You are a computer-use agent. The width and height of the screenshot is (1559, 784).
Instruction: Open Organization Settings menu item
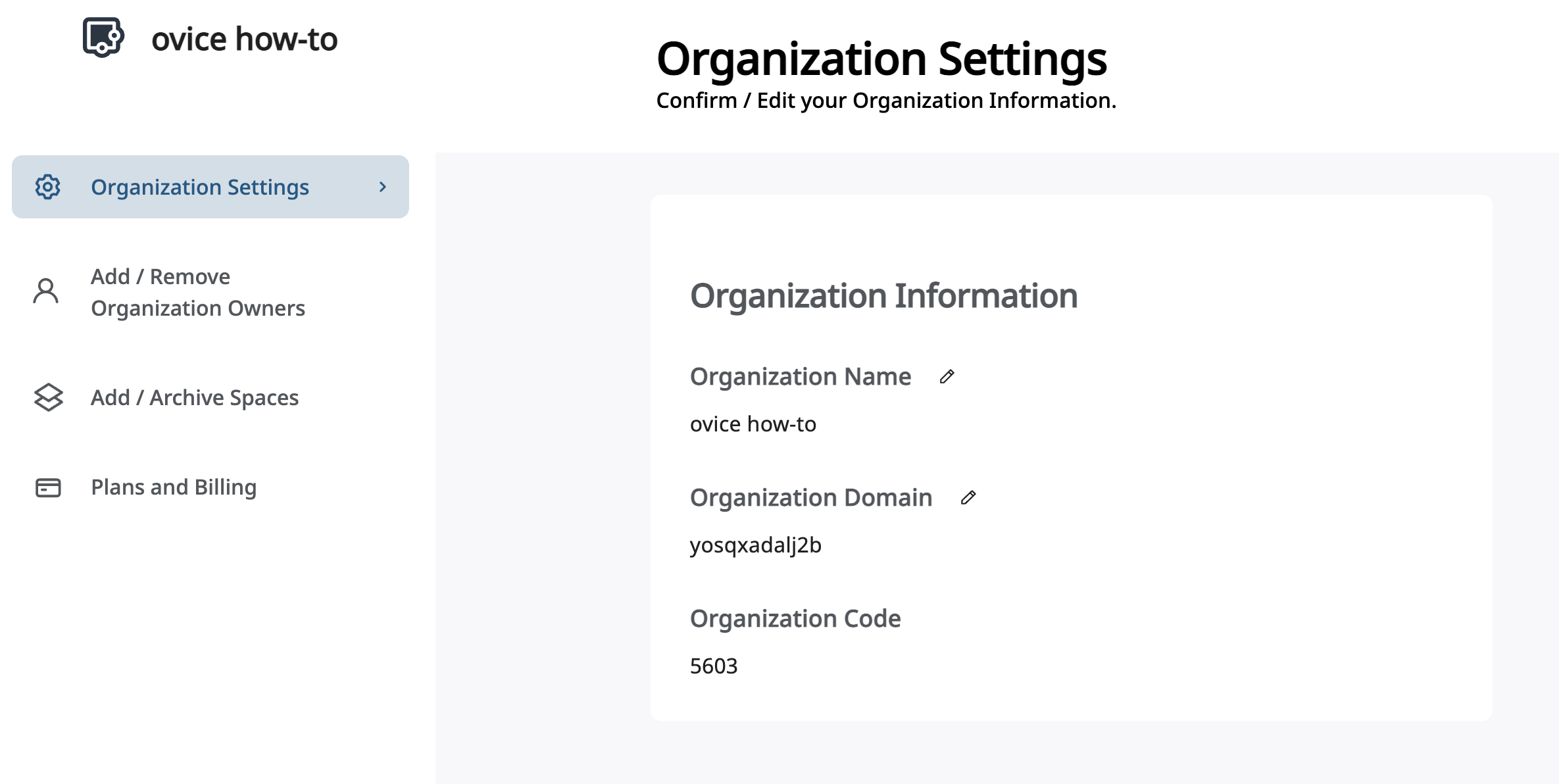click(199, 187)
